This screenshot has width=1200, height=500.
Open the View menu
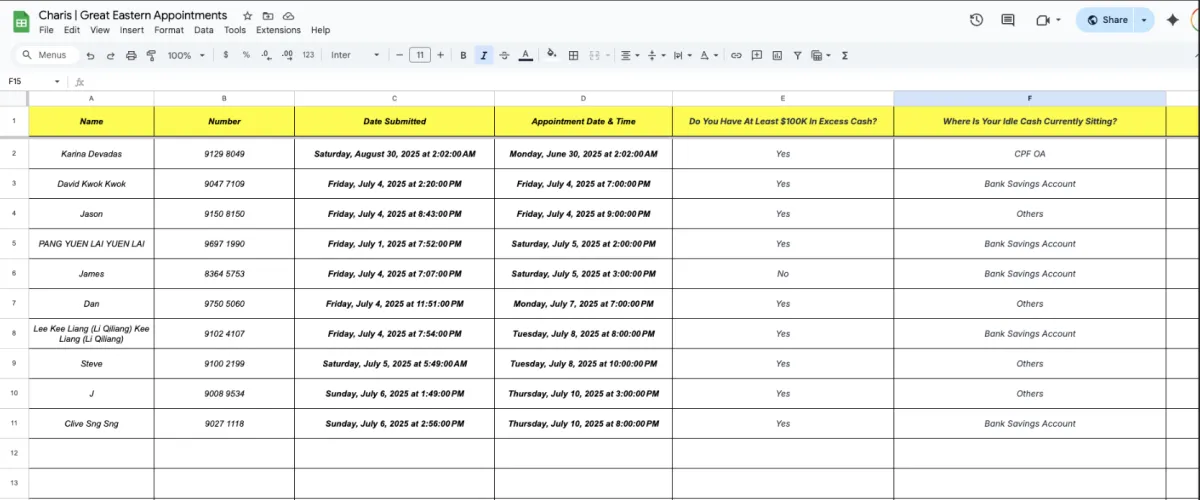coord(100,30)
